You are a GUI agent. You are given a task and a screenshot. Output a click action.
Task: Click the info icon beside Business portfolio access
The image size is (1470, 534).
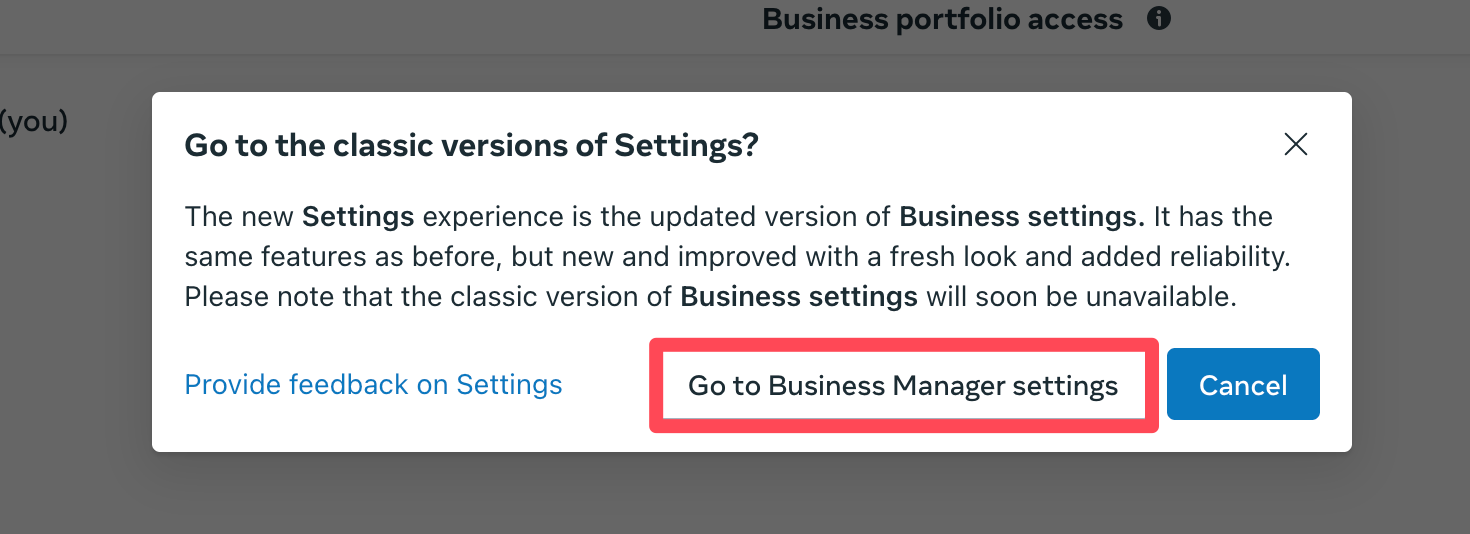point(1158,18)
